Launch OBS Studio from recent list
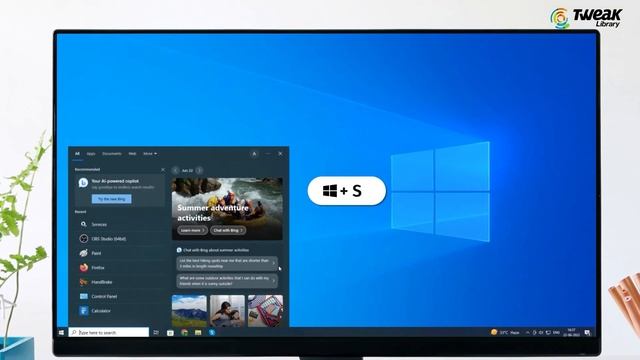Viewport: 640px width, 360px height. point(121,239)
